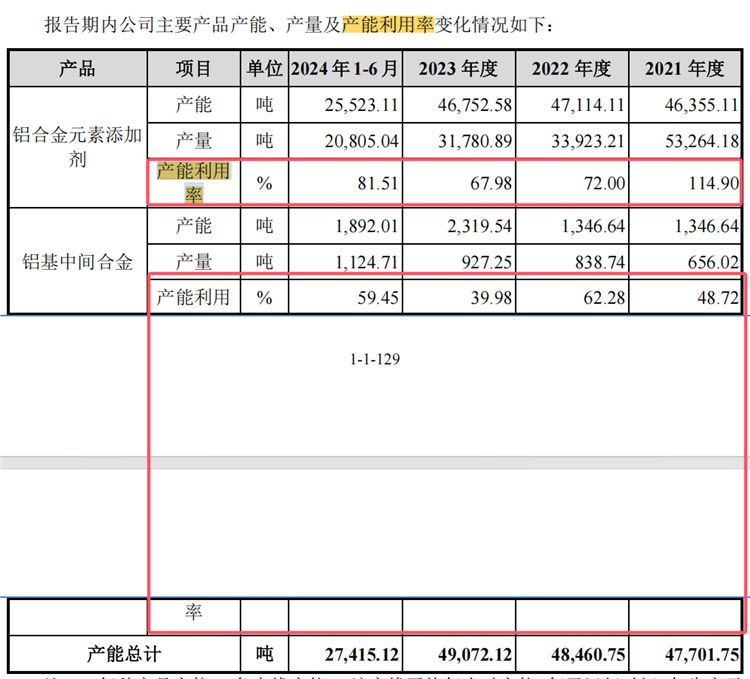Click the value 33,923.21

click(x=588, y=141)
